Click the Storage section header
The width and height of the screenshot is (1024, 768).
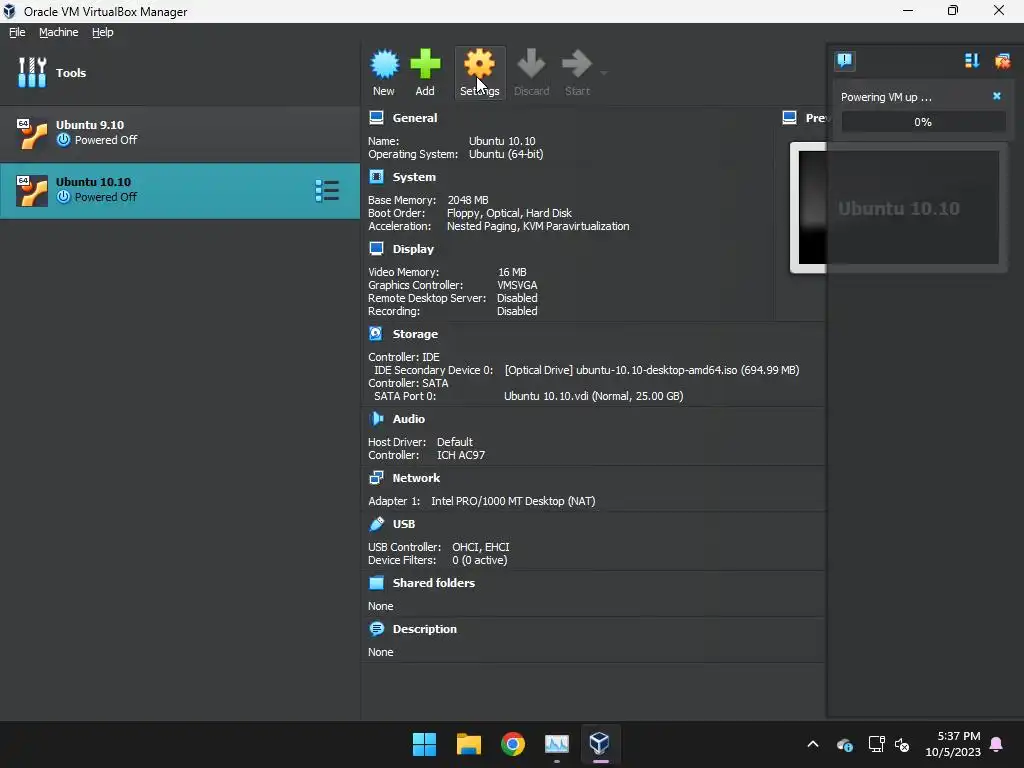[415, 334]
